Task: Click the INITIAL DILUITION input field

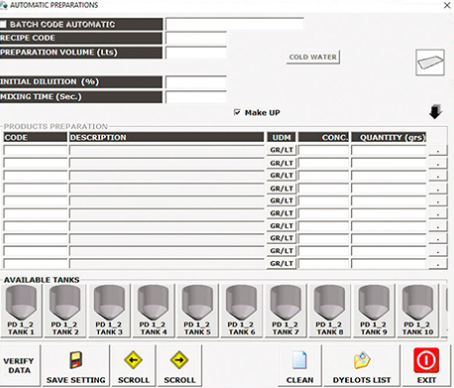Action: (x=196, y=82)
